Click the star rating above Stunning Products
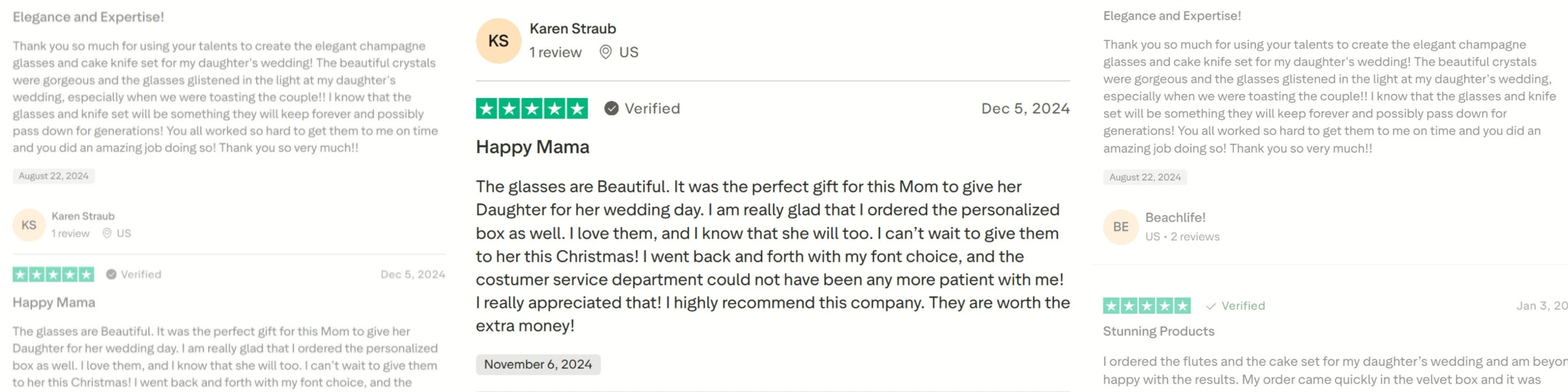This screenshot has width=1568, height=392. 1146,306
